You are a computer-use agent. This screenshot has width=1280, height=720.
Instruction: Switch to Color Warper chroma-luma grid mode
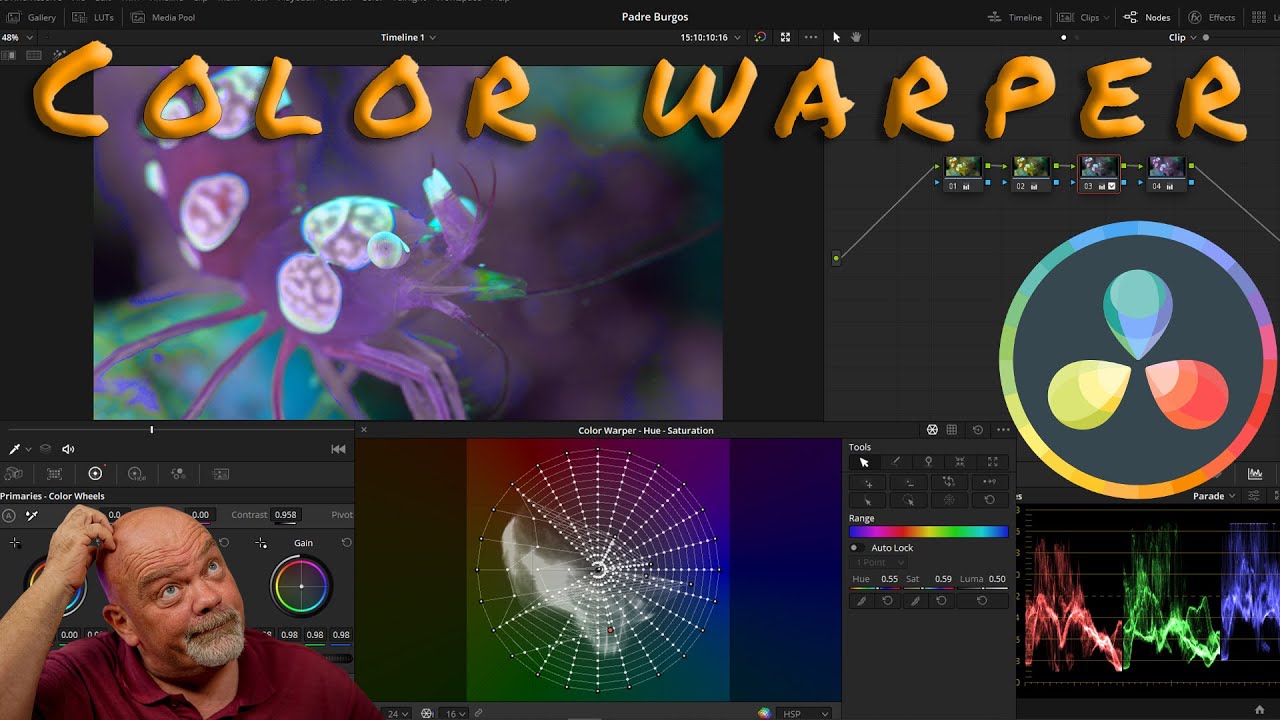(952, 430)
